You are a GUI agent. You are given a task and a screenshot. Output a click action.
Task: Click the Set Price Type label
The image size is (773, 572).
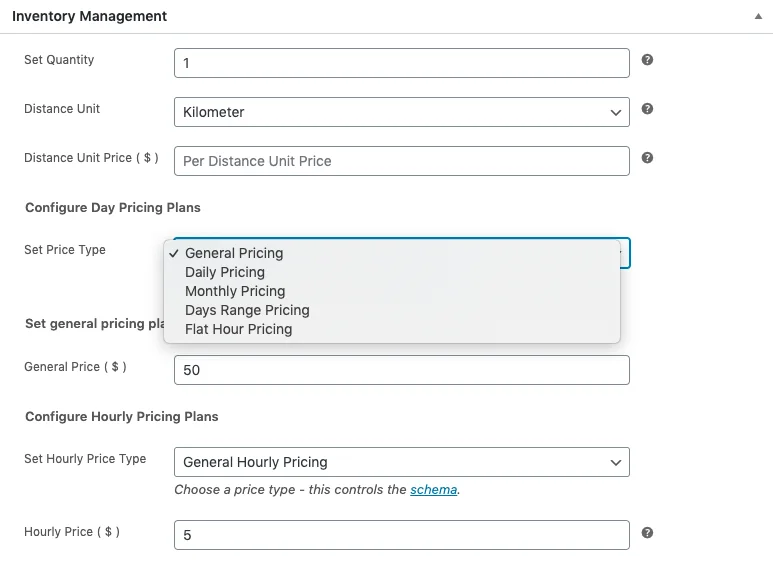pos(65,250)
